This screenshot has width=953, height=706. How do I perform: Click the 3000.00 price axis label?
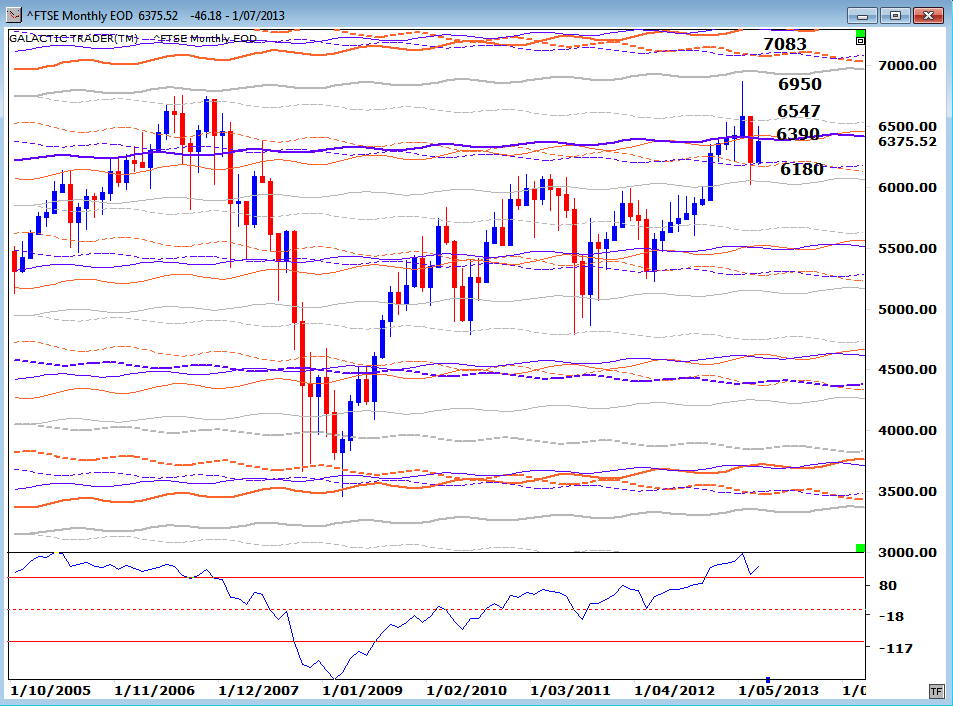(907, 552)
